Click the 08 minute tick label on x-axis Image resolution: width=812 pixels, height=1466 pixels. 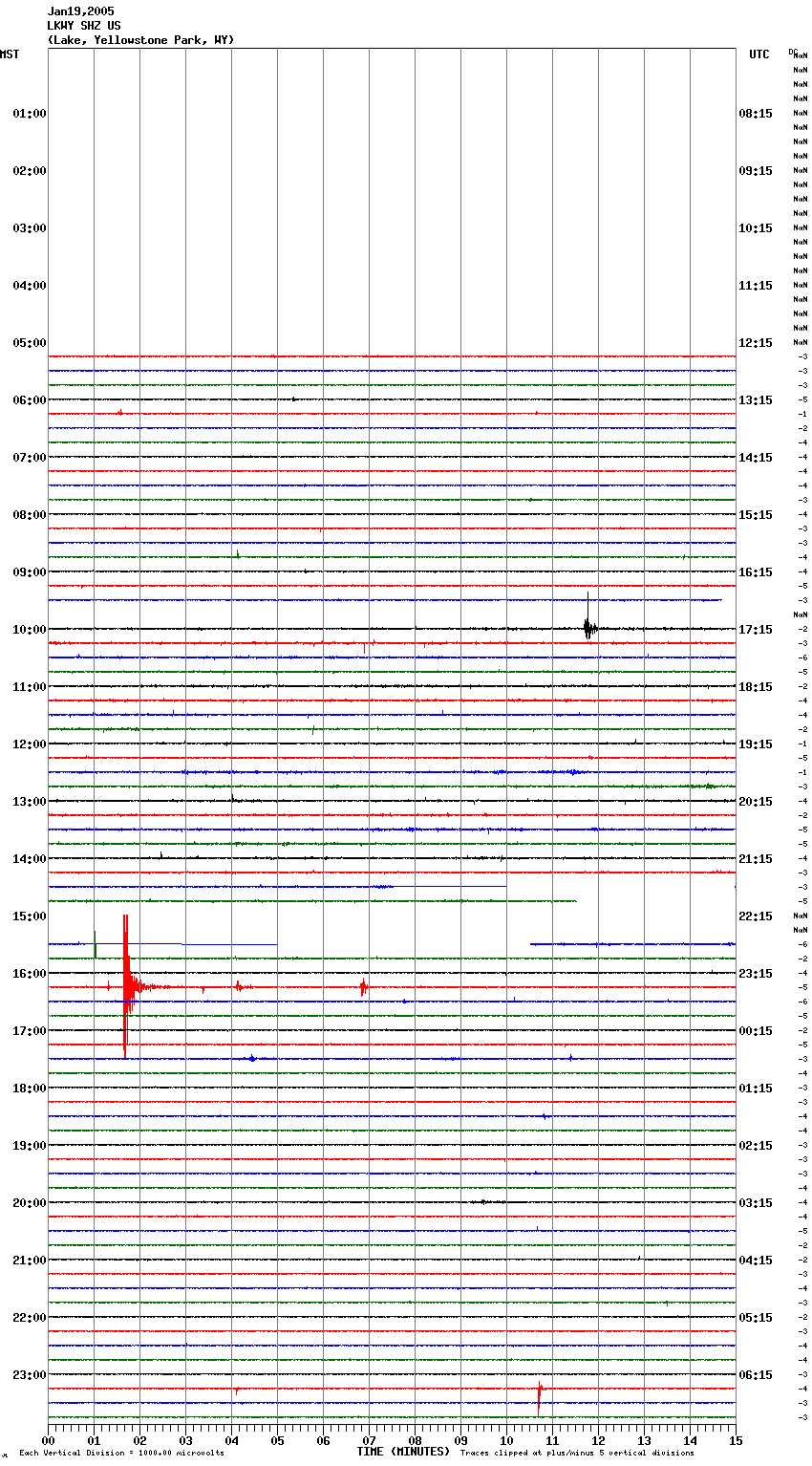[x=415, y=1441]
